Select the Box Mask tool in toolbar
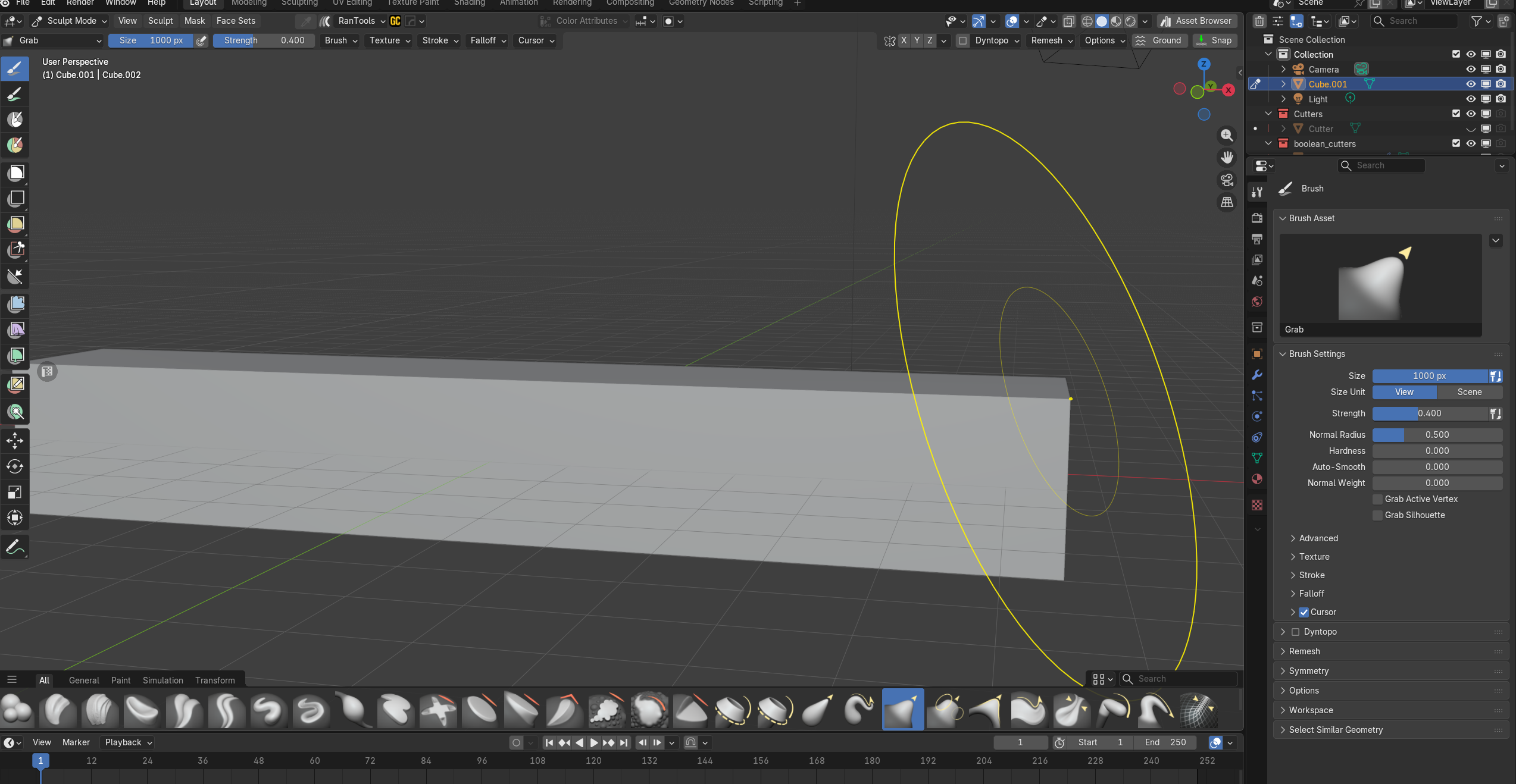The width and height of the screenshot is (1516, 784). (15, 173)
